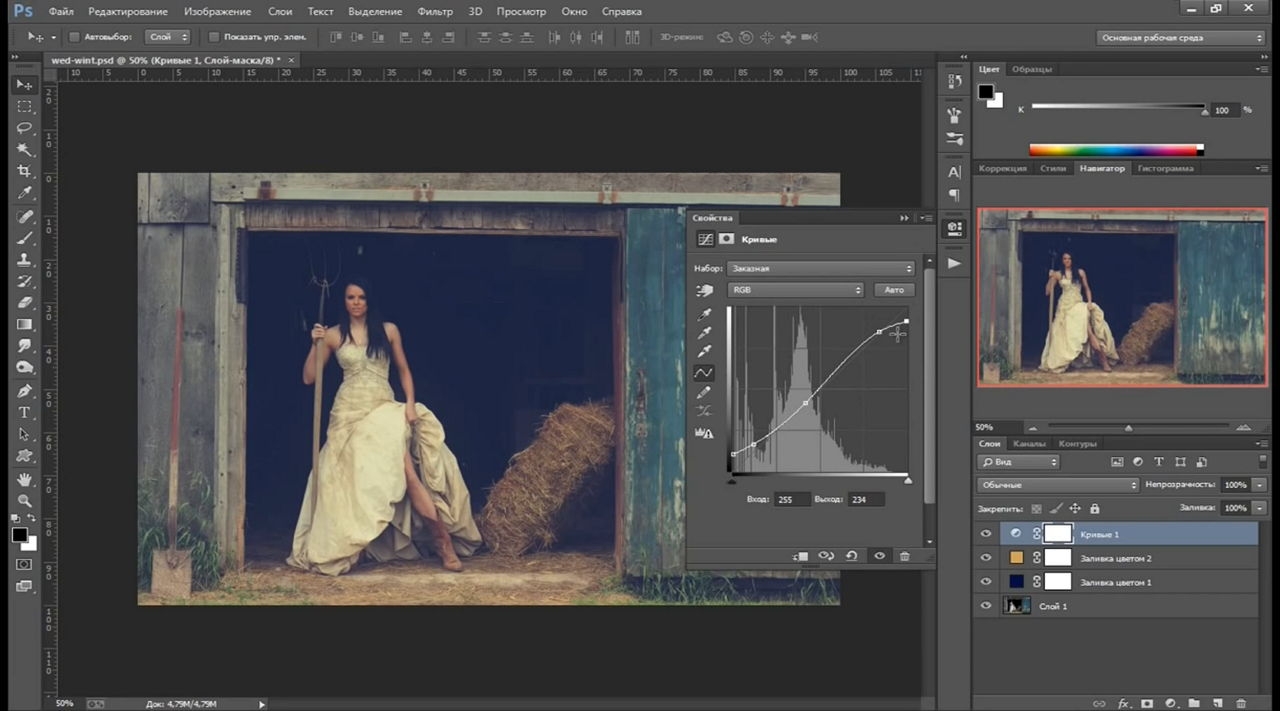Screen dimensions: 1280x711
Task: Toggle lock all padlock
Action: click(x=1095, y=508)
